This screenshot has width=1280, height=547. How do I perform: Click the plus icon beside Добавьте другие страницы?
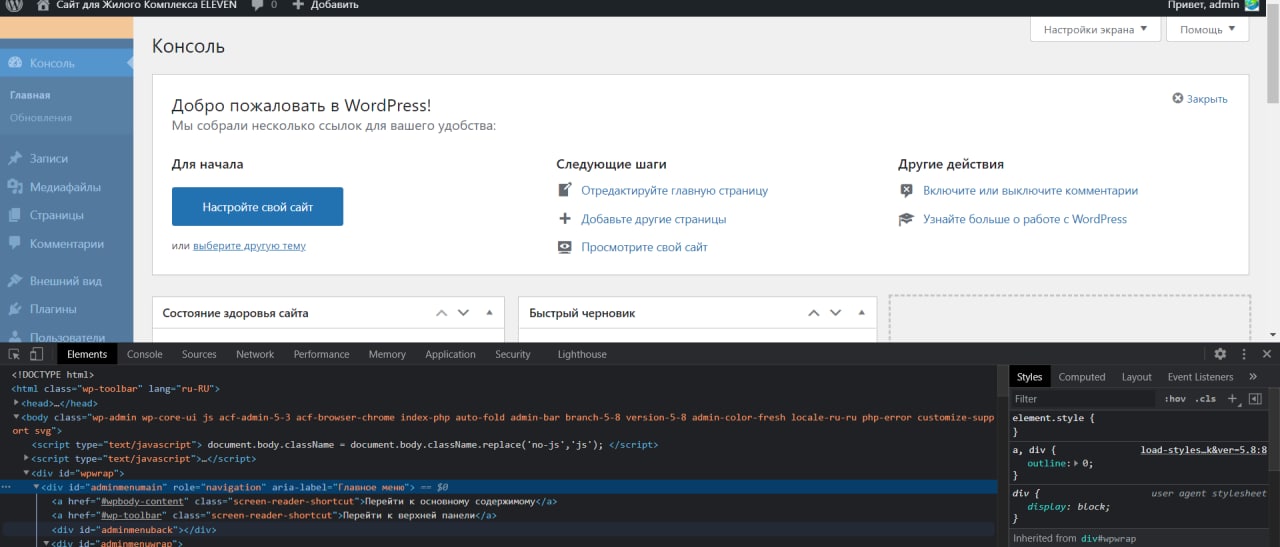pyautogui.click(x=565, y=218)
